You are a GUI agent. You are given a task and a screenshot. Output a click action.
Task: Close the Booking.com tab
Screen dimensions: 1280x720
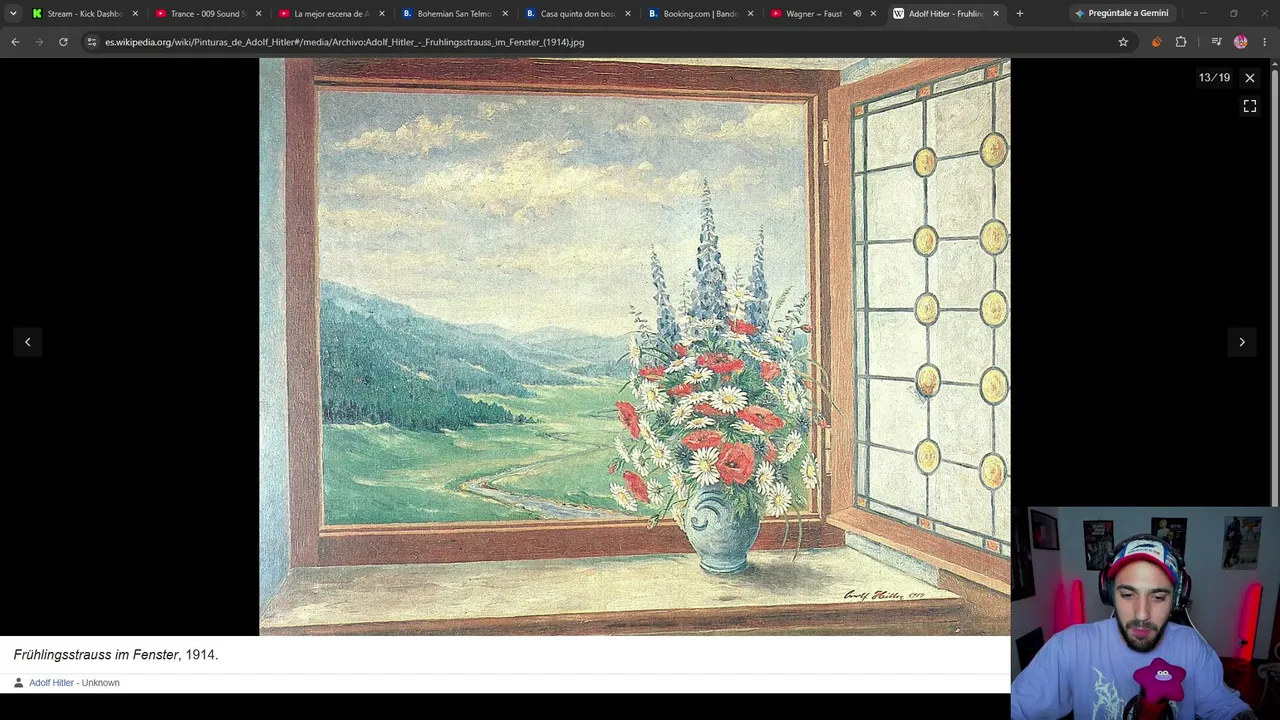(x=750, y=14)
